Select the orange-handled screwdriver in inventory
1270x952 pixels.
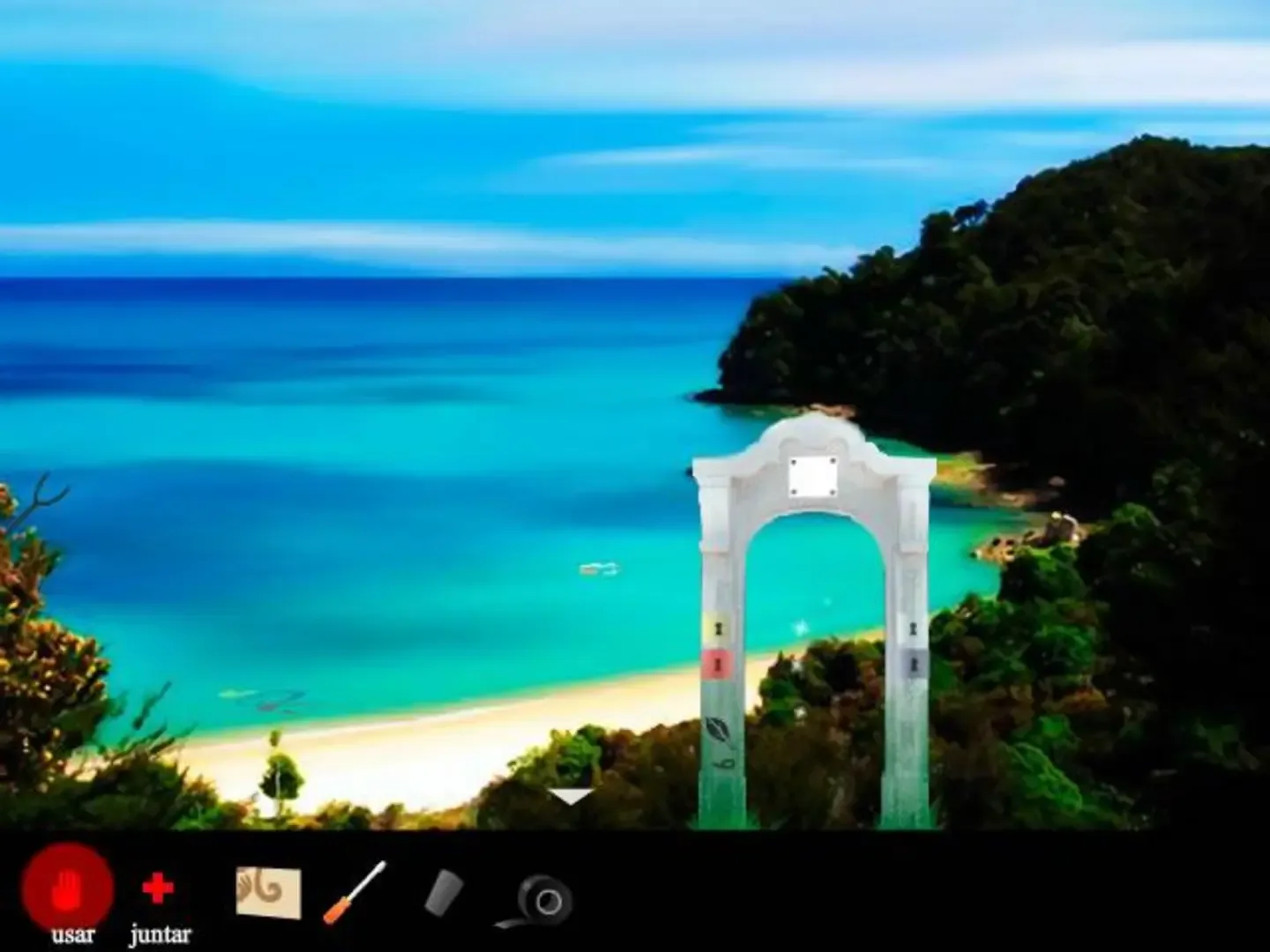click(355, 892)
